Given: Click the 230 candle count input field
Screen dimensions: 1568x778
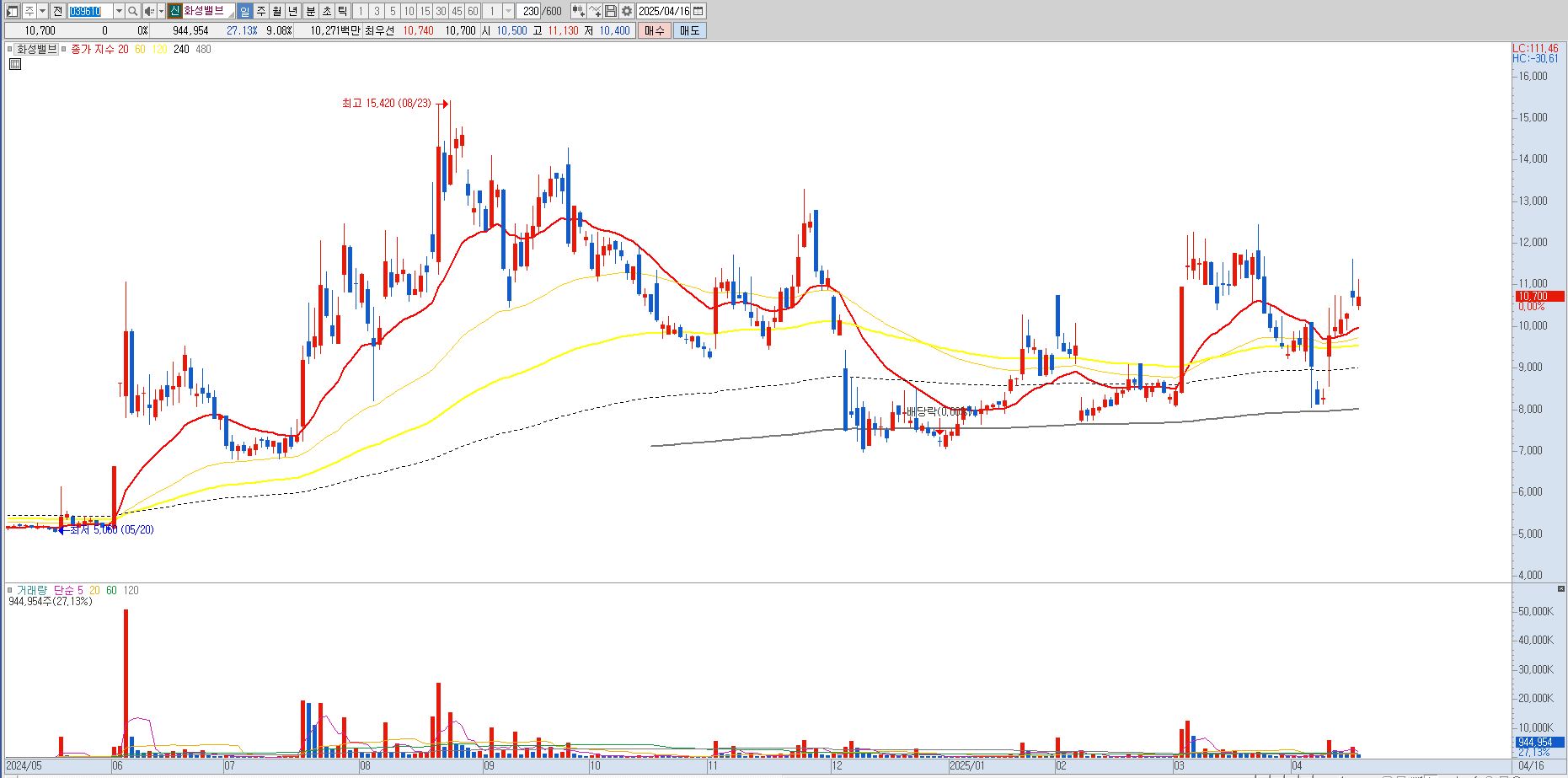Looking at the screenshot, I should pyautogui.click(x=528, y=11).
